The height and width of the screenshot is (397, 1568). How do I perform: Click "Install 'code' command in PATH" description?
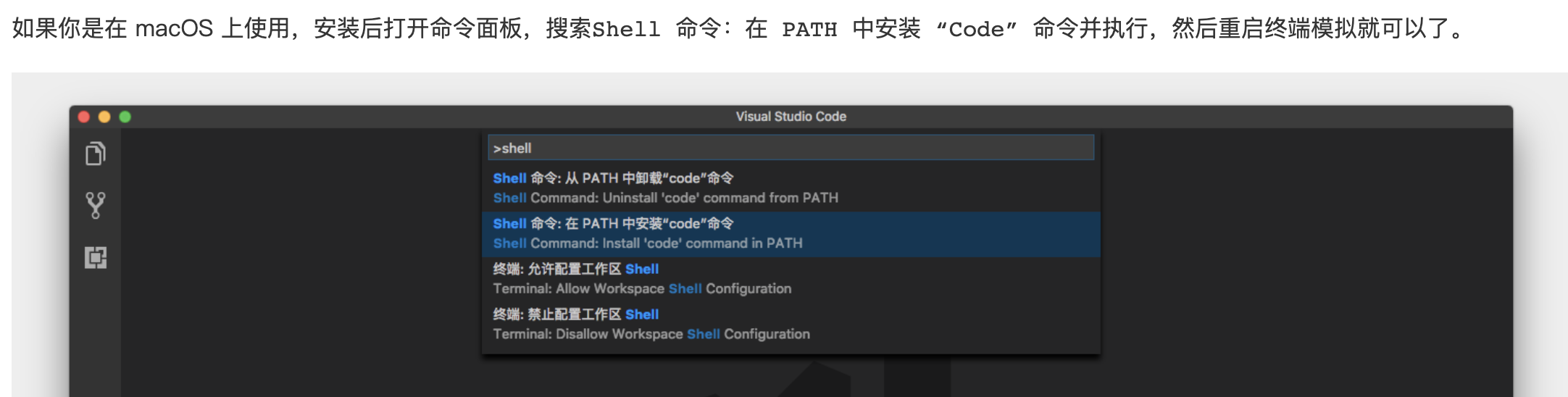pos(666,243)
